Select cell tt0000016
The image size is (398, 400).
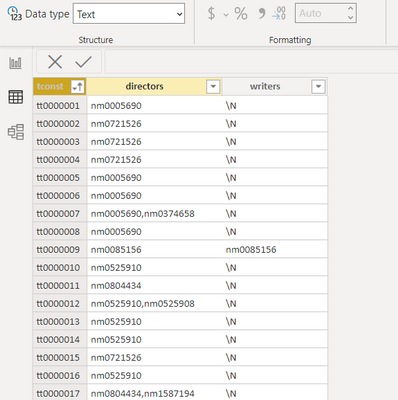click(60, 376)
